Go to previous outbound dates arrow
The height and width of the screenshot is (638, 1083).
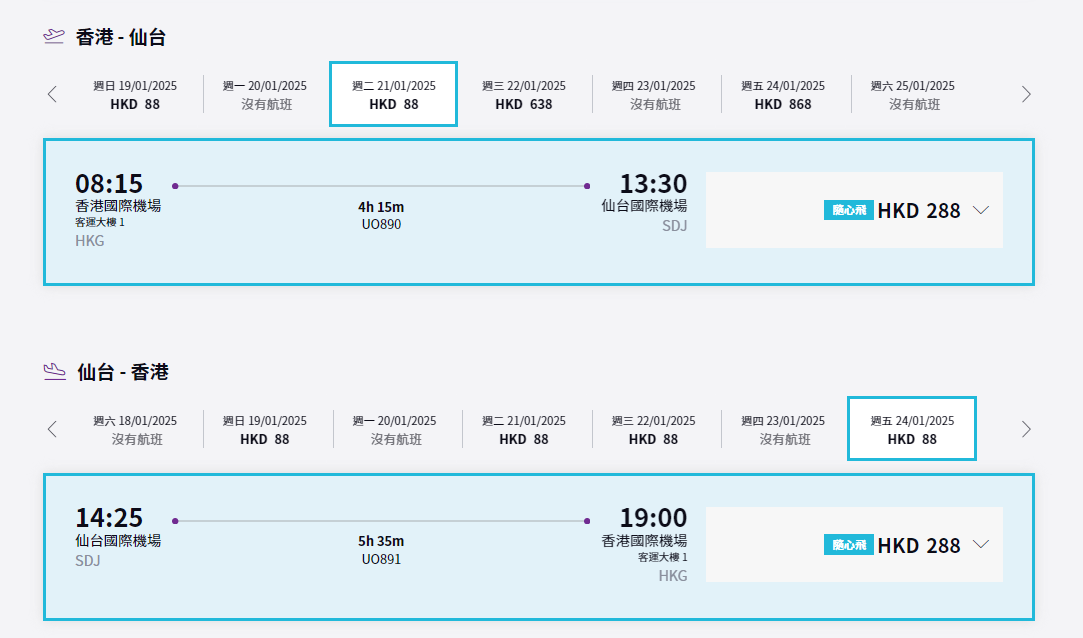(x=52, y=95)
